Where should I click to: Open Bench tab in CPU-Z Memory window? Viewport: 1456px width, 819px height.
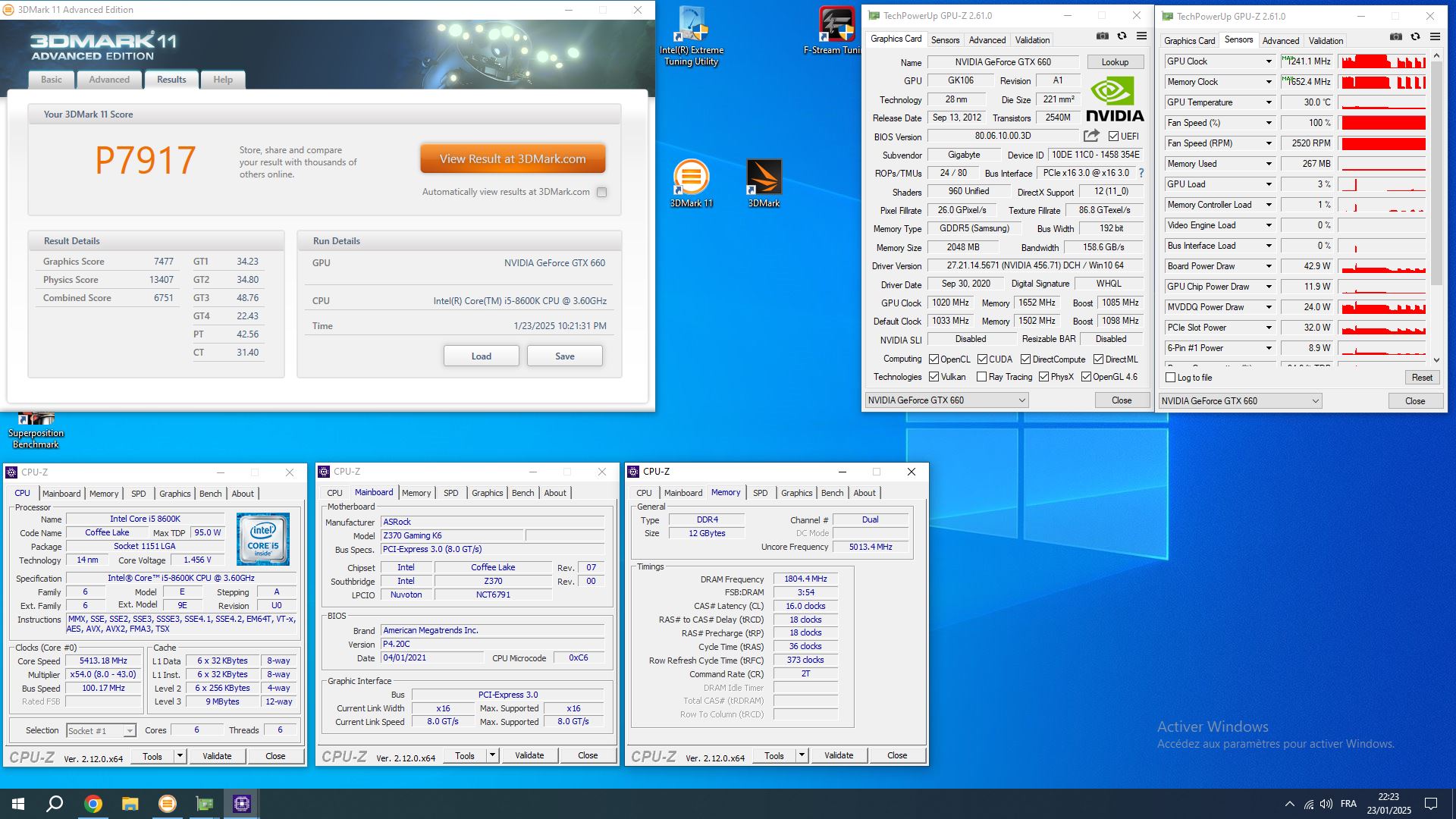[x=832, y=493]
